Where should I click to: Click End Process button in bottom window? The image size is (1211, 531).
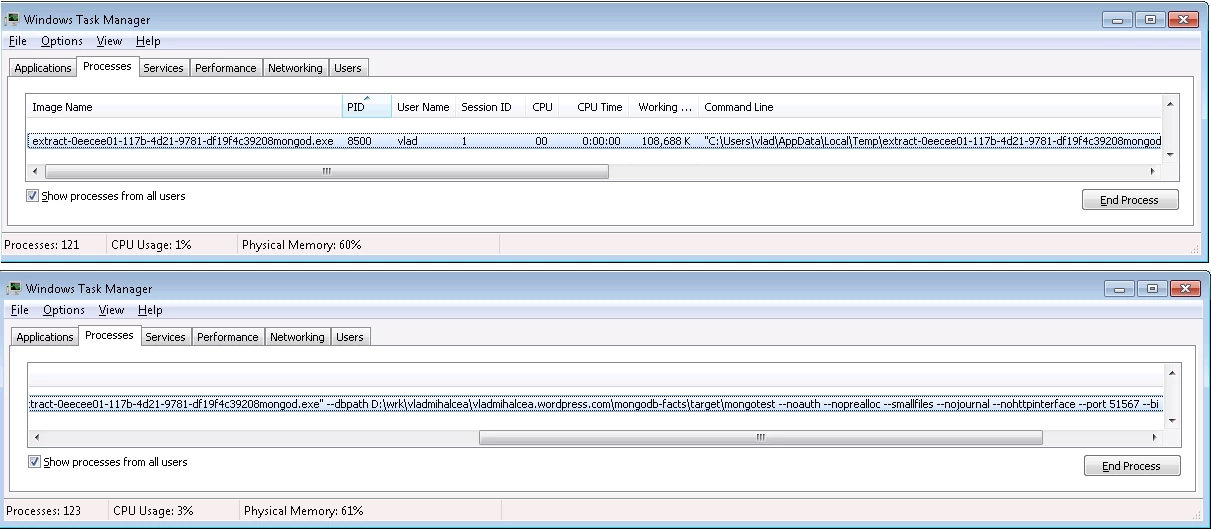1132,466
